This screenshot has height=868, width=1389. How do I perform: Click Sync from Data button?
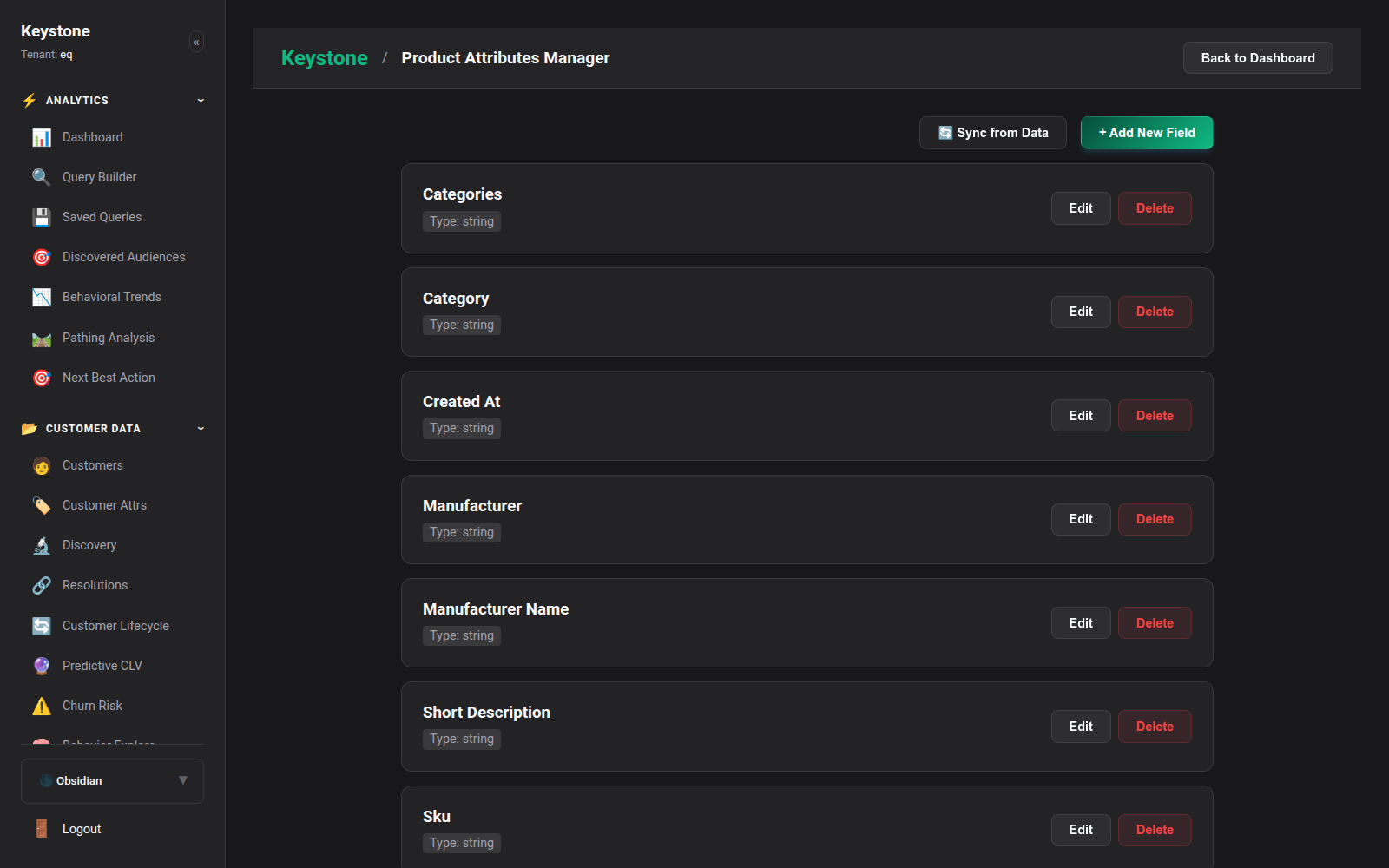click(993, 133)
